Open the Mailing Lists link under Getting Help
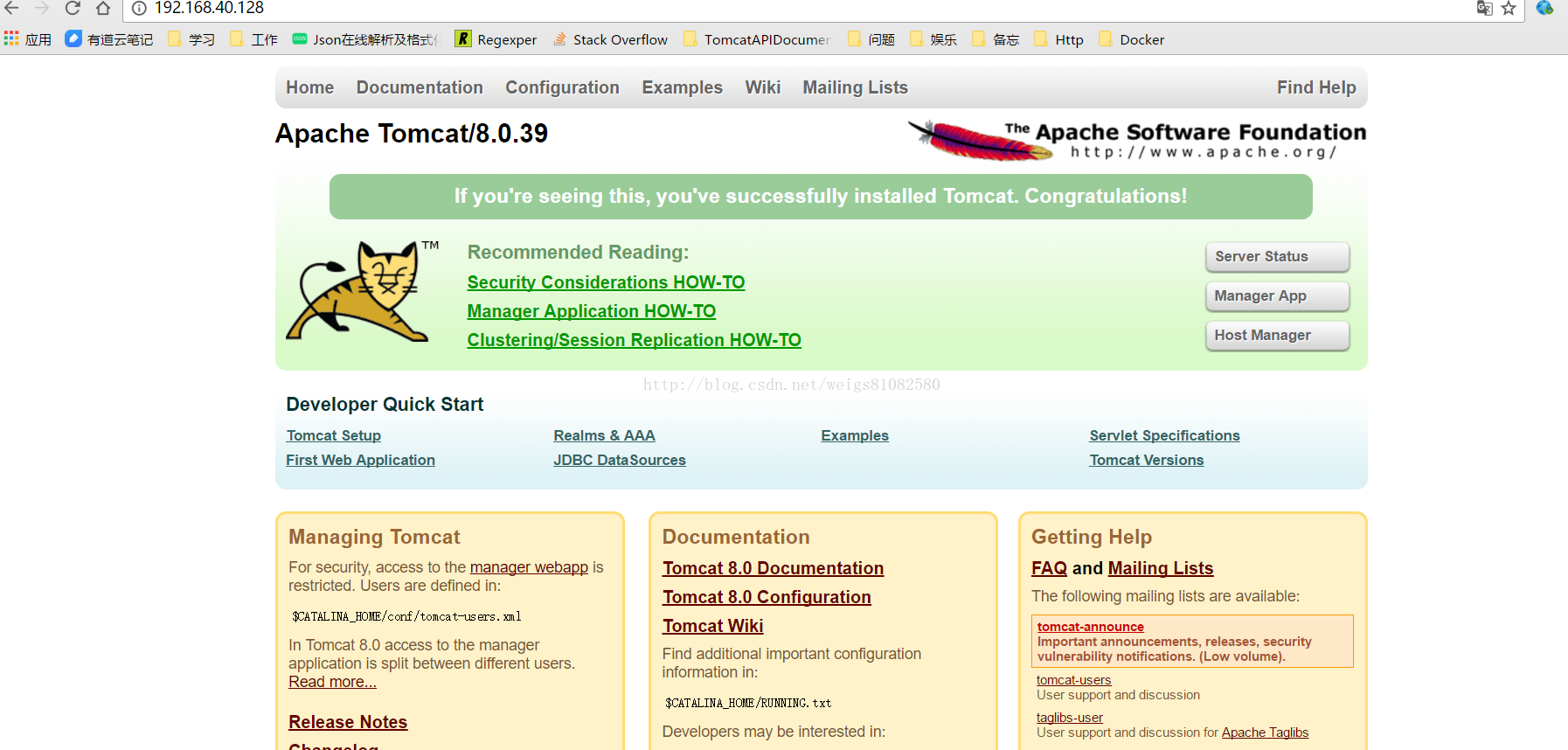Screen dimensions: 1568x750 [1161, 568]
